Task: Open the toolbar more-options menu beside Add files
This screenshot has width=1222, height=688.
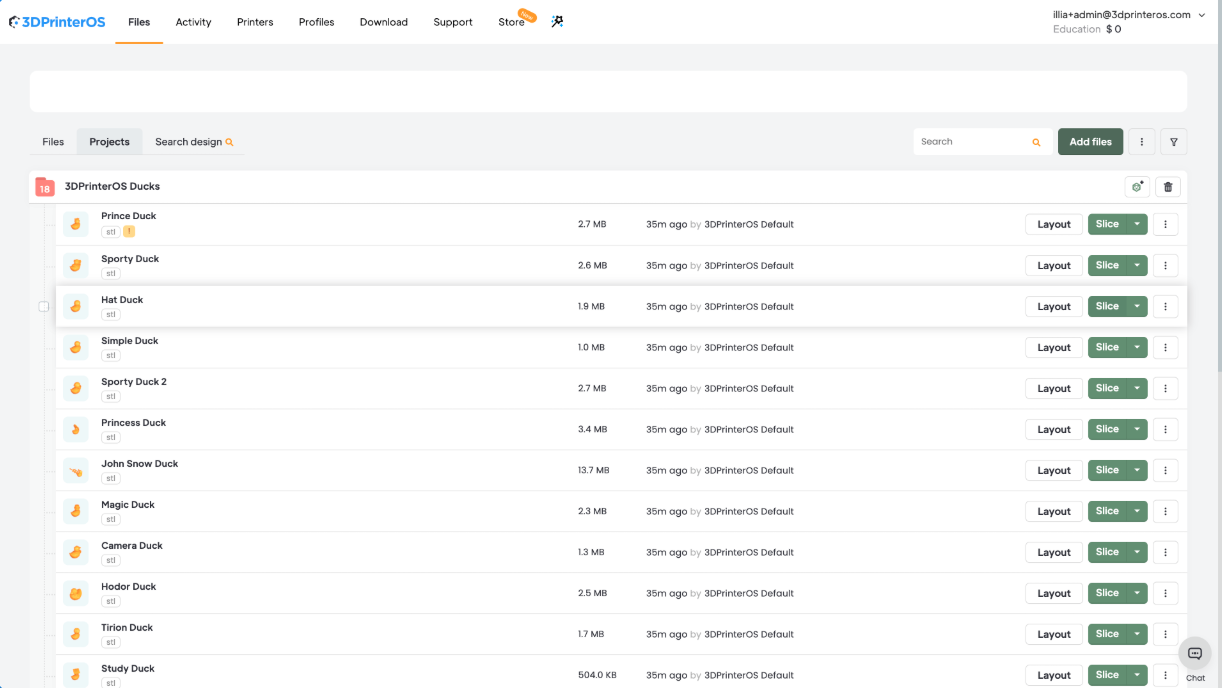Action: pyautogui.click(x=1142, y=142)
